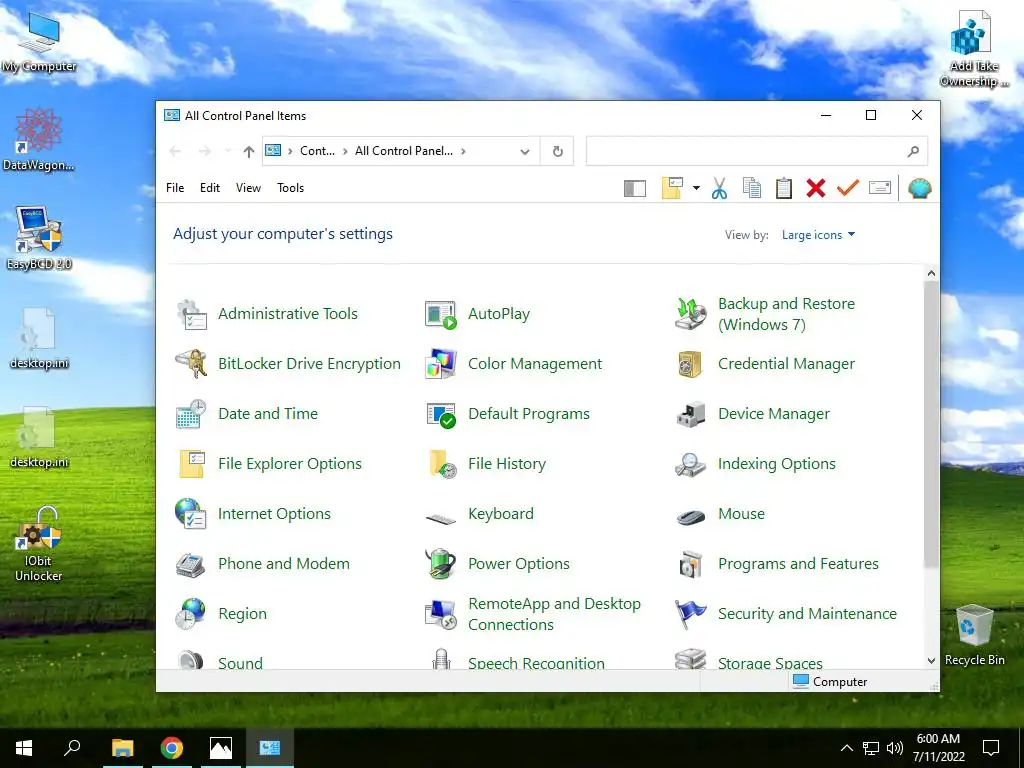
Task: Click the Copy toolbar icon
Action: pos(752,189)
